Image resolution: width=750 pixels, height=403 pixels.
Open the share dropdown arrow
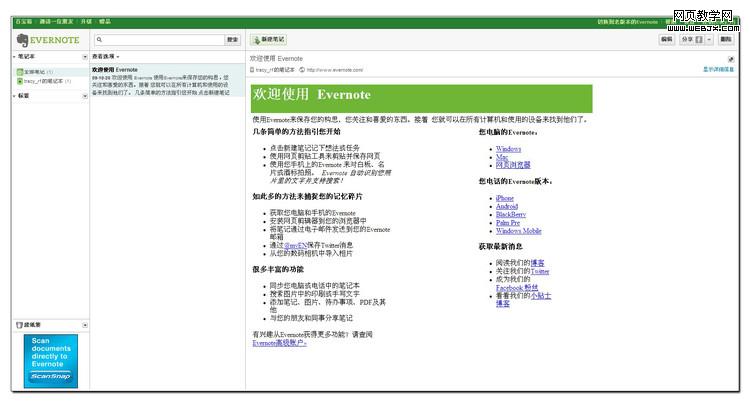click(x=709, y=40)
